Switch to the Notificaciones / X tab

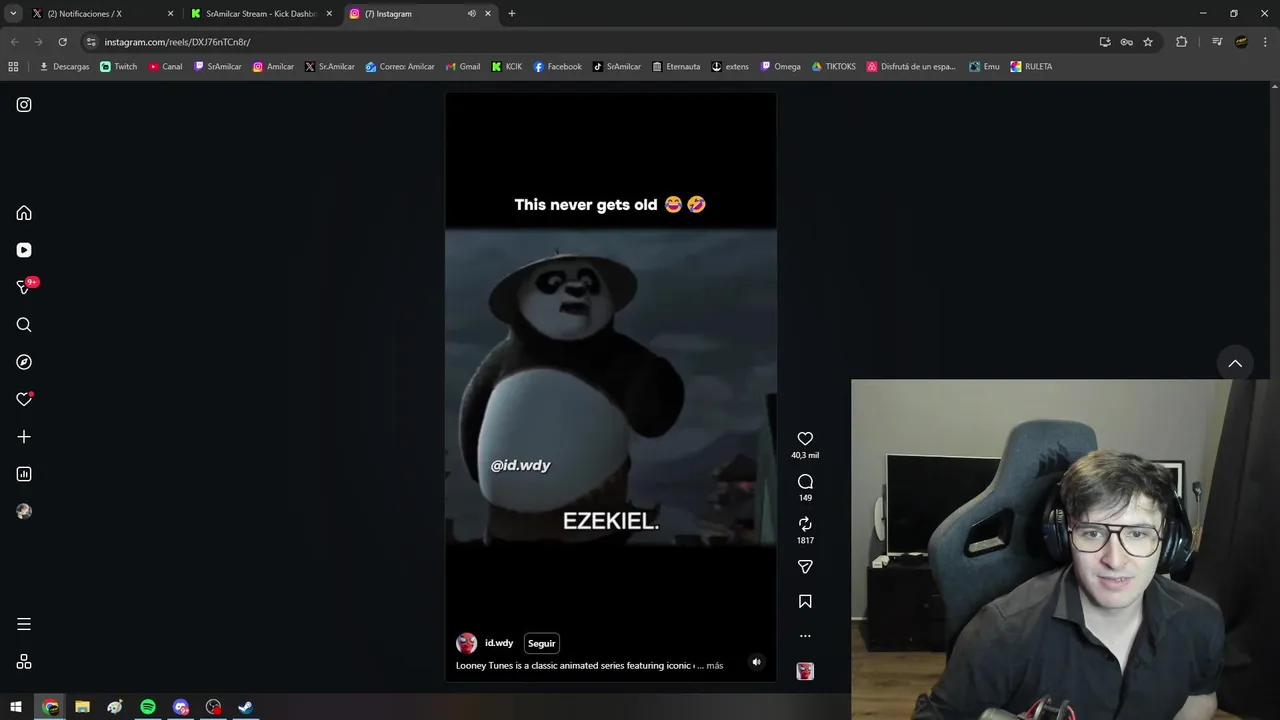[x=104, y=14]
